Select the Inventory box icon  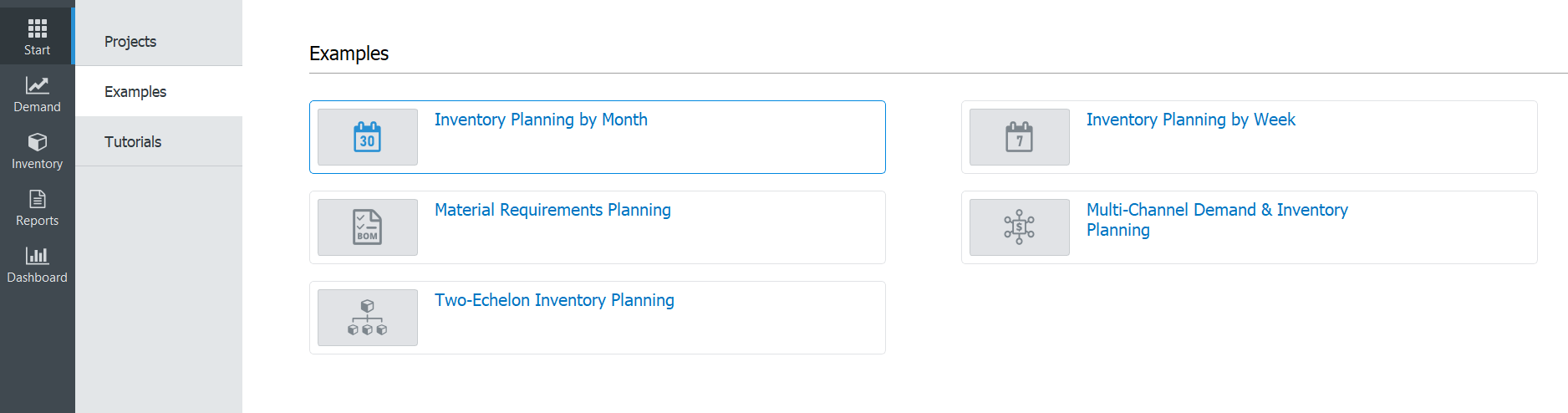coord(37,142)
